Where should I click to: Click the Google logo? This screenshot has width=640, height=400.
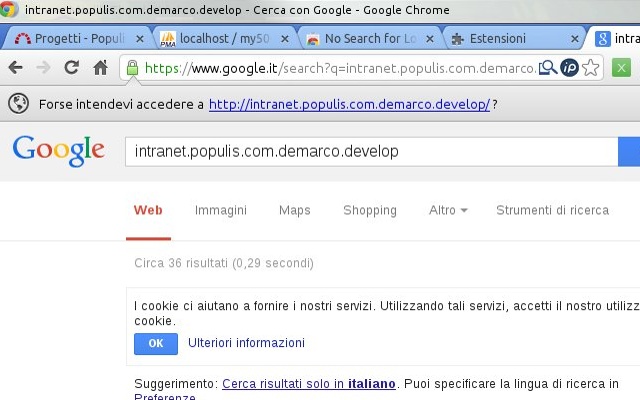[x=59, y=151]
